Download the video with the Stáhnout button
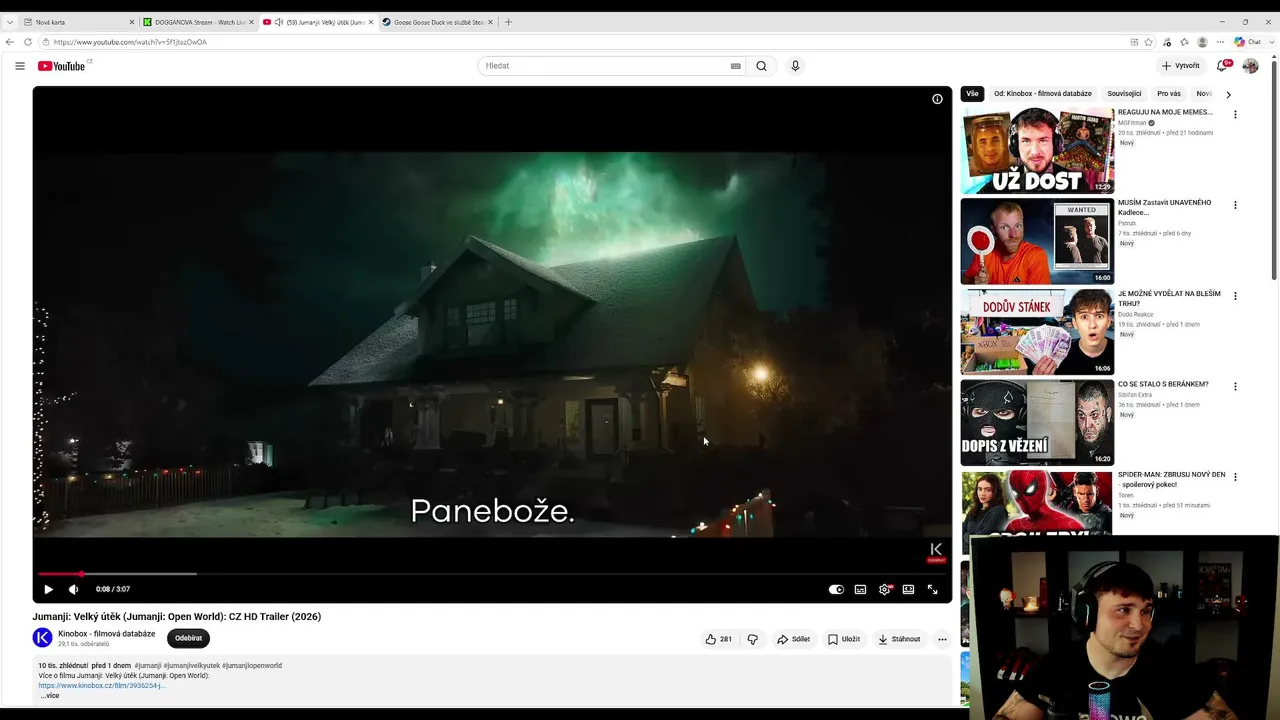 (x=899, y=639)
